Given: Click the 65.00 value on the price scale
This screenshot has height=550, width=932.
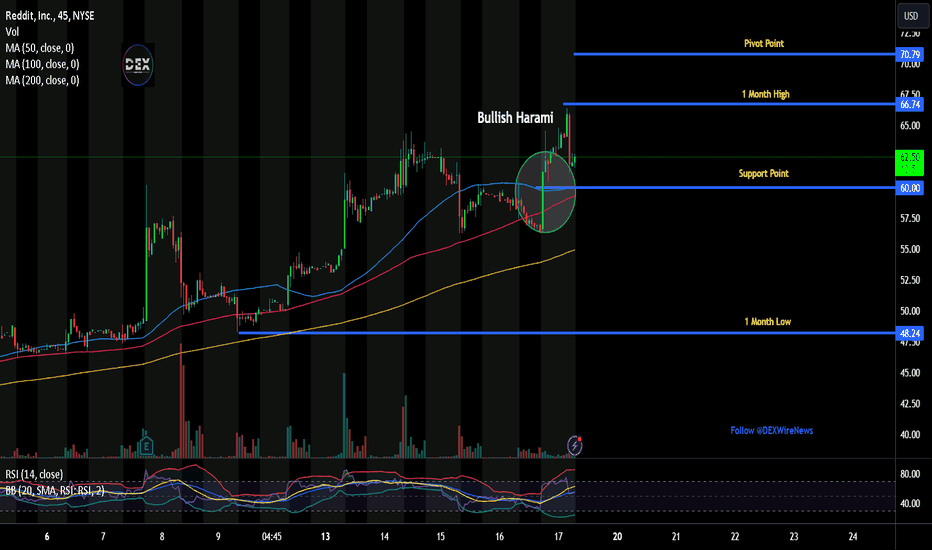Looking at the screenshot, I should coord(910,126).
